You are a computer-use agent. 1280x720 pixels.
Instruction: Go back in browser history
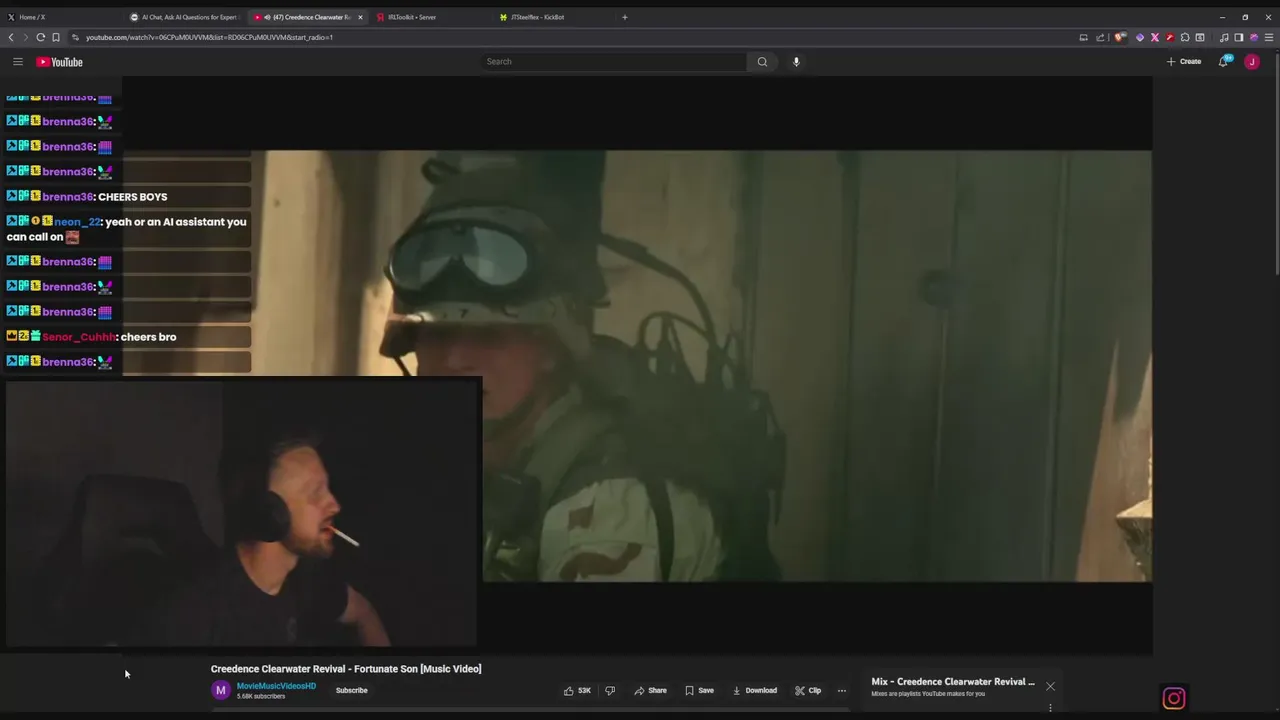[x=11, y=37]
